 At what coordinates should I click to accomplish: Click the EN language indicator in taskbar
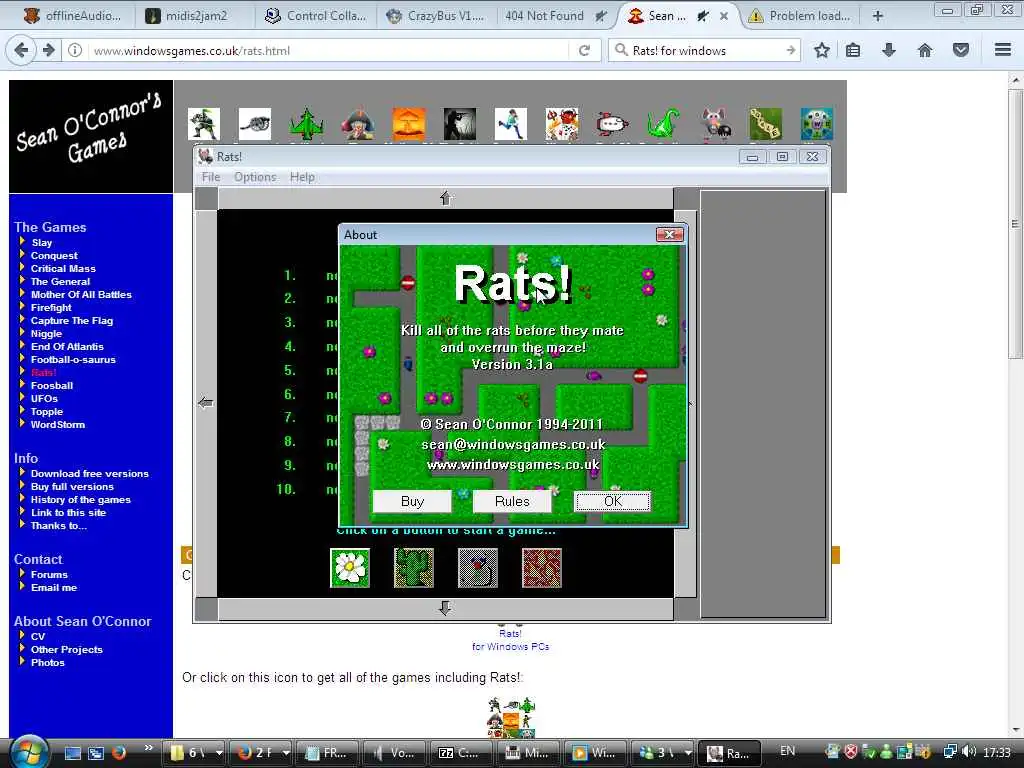pos(788,751)
